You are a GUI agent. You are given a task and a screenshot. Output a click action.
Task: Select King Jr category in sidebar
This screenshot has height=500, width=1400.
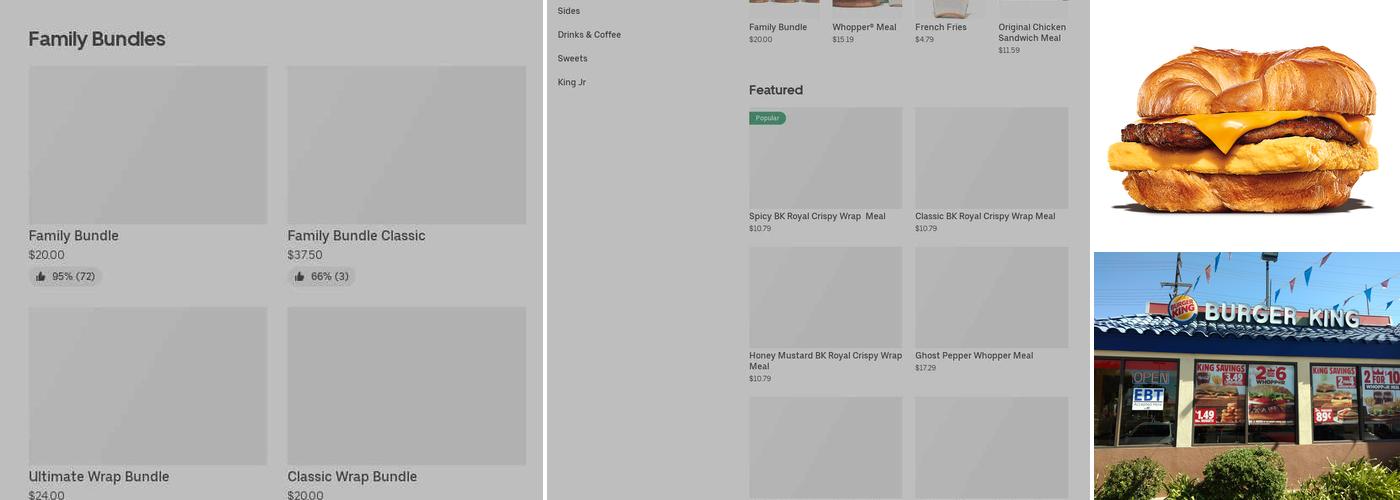(x=572, y=83)
